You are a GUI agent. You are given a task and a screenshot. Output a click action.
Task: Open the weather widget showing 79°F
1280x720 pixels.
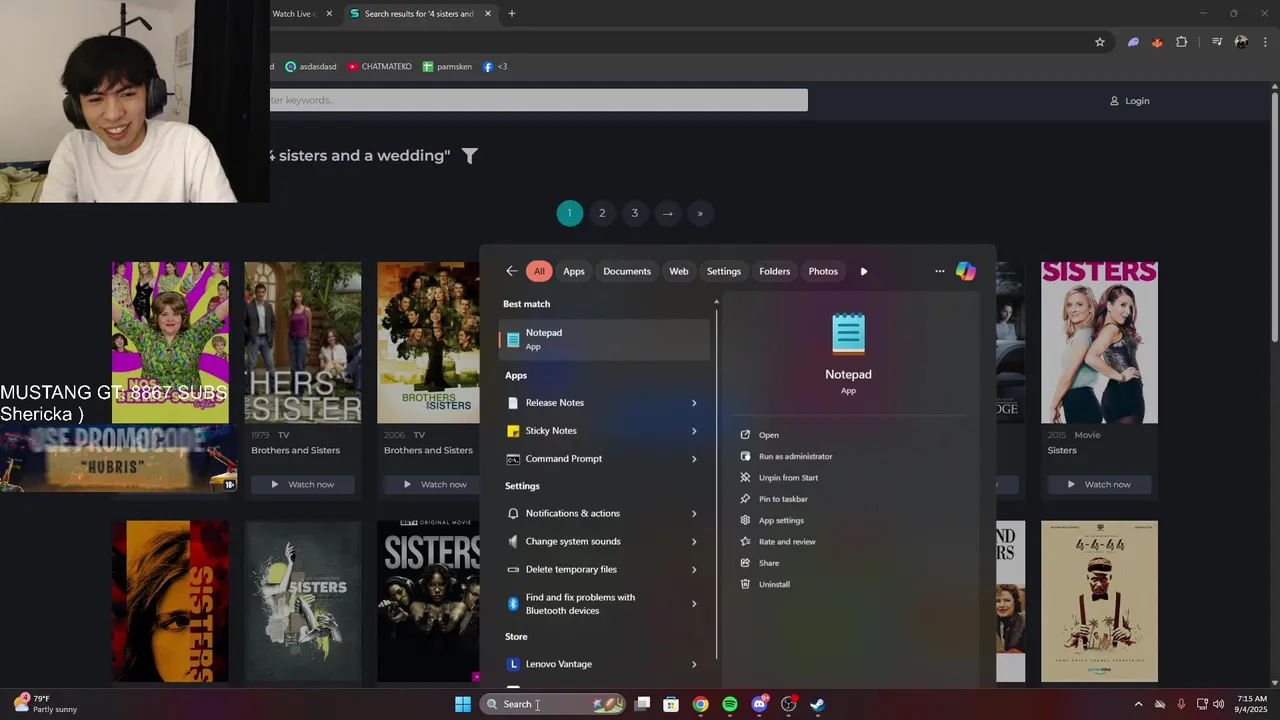pyautogui.click(x=46, y=704)
